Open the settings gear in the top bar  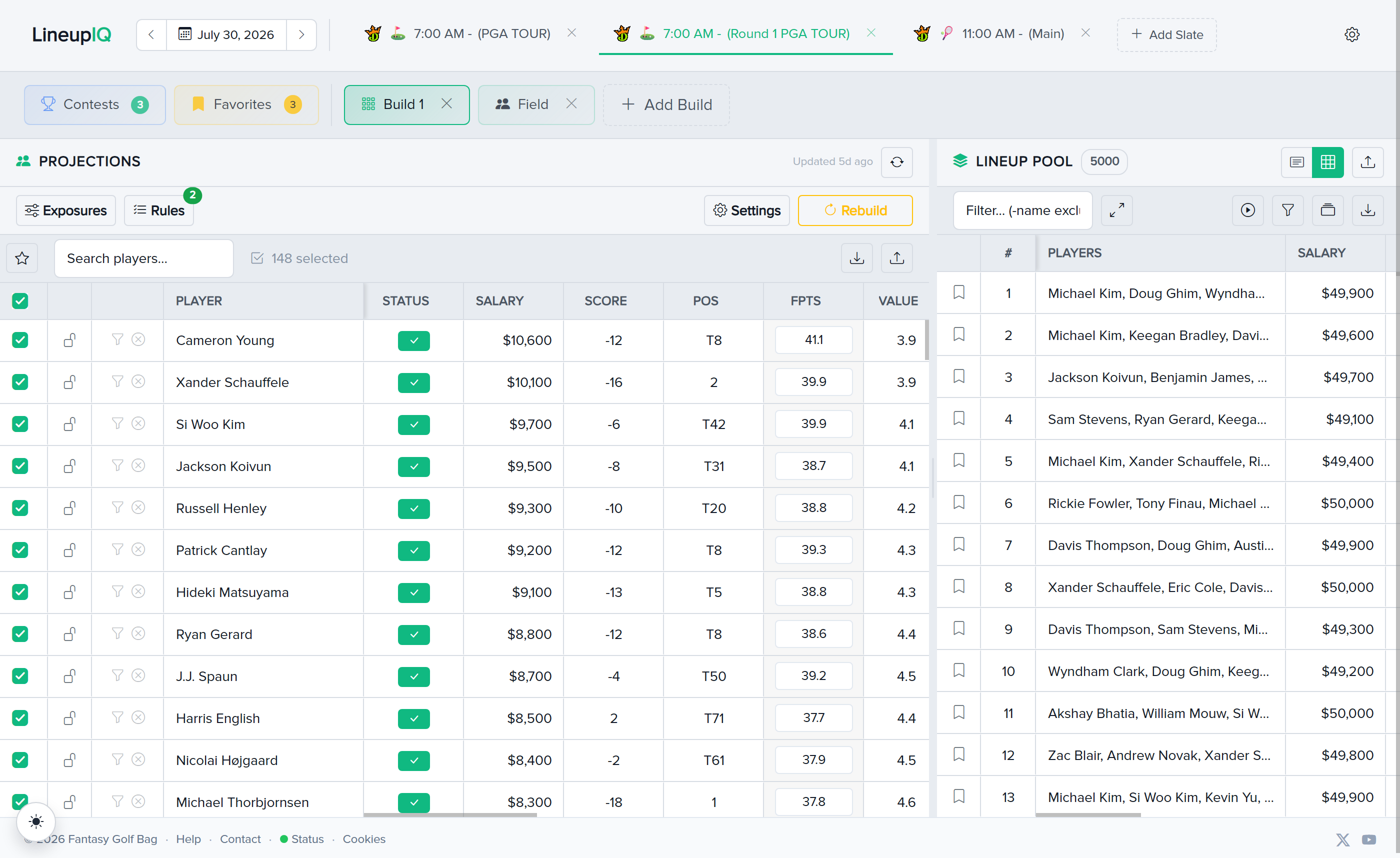coord(1351,34)
